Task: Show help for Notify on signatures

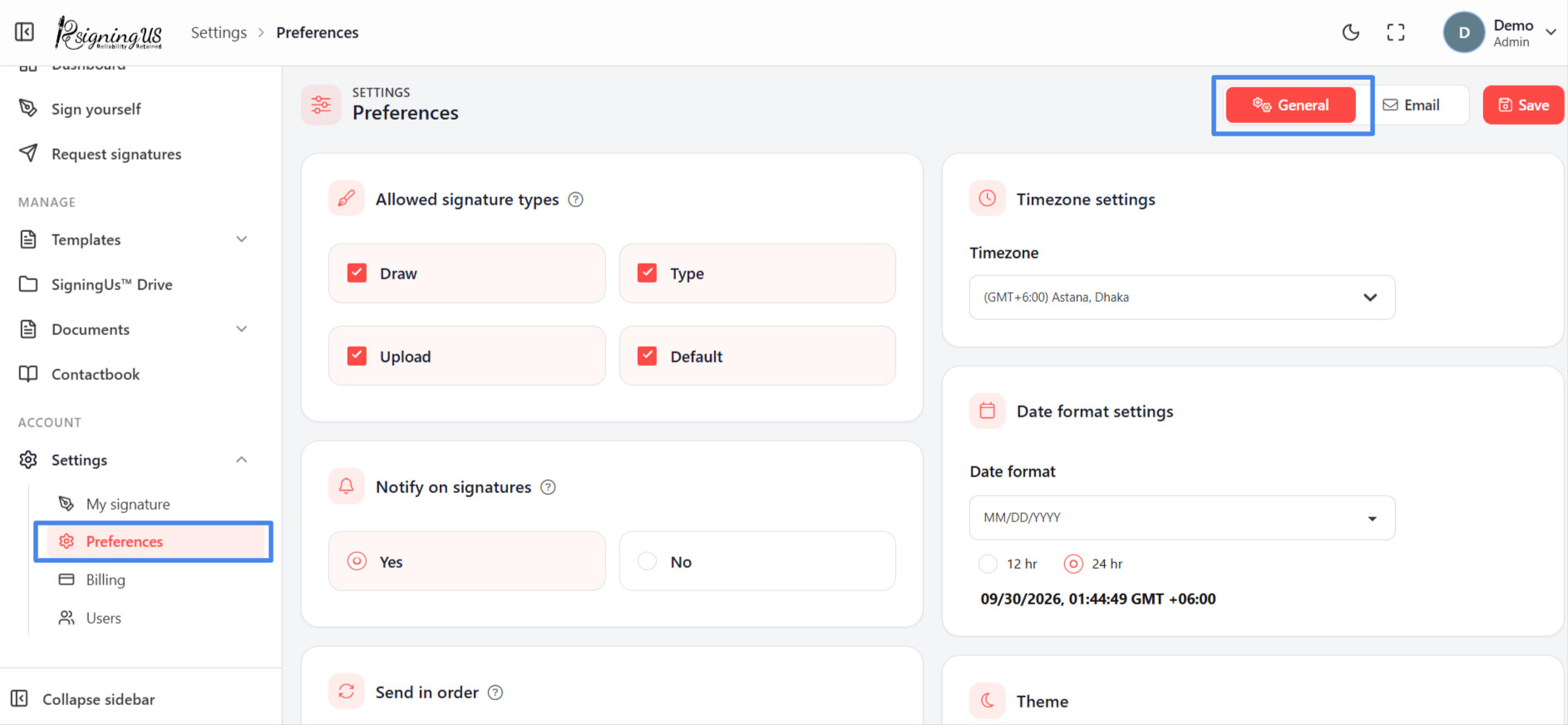Action: 548,487
